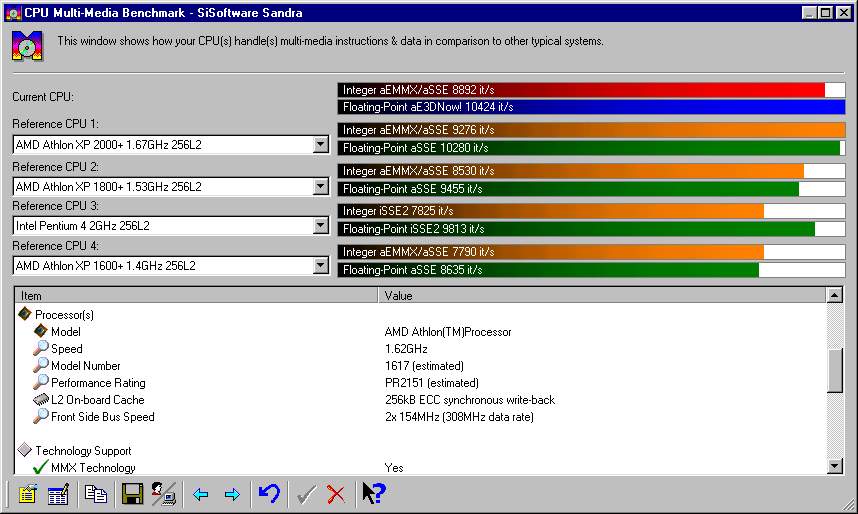
Task: Select the 'Yes' value for MMX Technology
Action: pyautogui.click(x=394, y=467)
